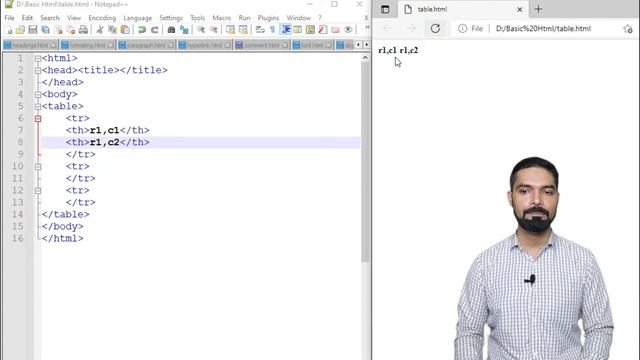Viewport: 640px width, 360px height.
Task: Open the Window menu
Action: [x=298, y=18]
